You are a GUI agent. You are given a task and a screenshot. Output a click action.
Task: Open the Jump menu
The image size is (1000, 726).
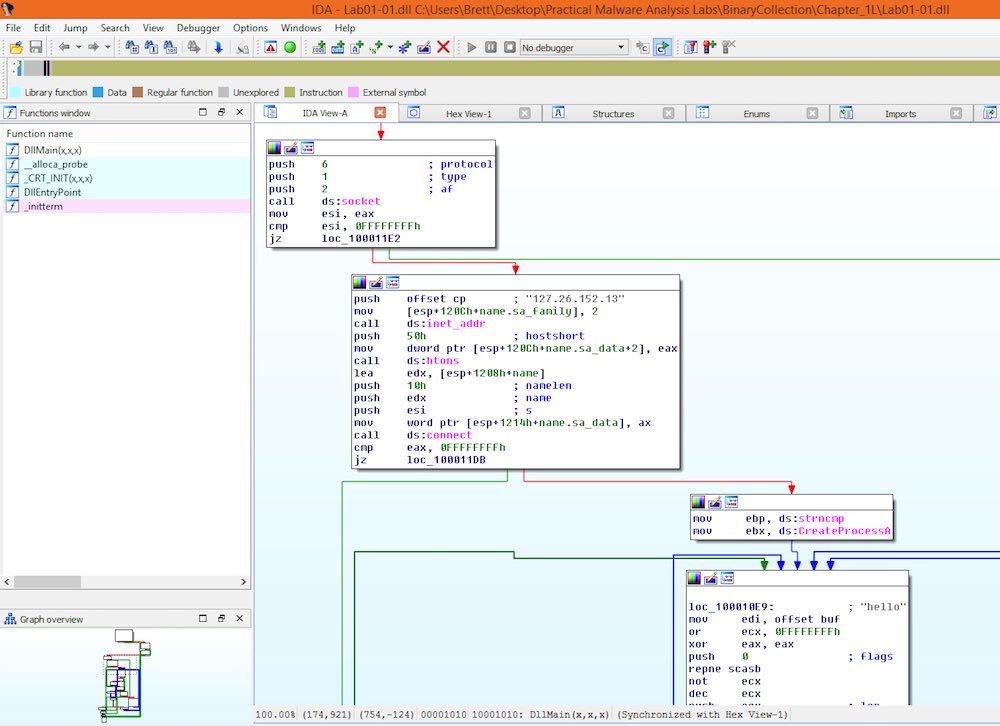pyautogui.click(x=75, y=28)
